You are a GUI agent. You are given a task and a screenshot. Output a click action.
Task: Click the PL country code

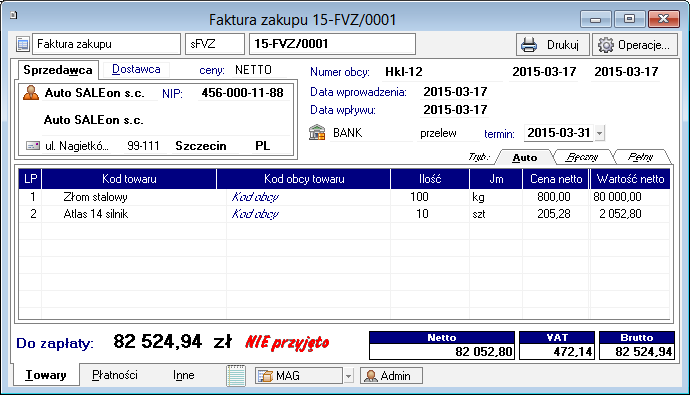(263, 146)
